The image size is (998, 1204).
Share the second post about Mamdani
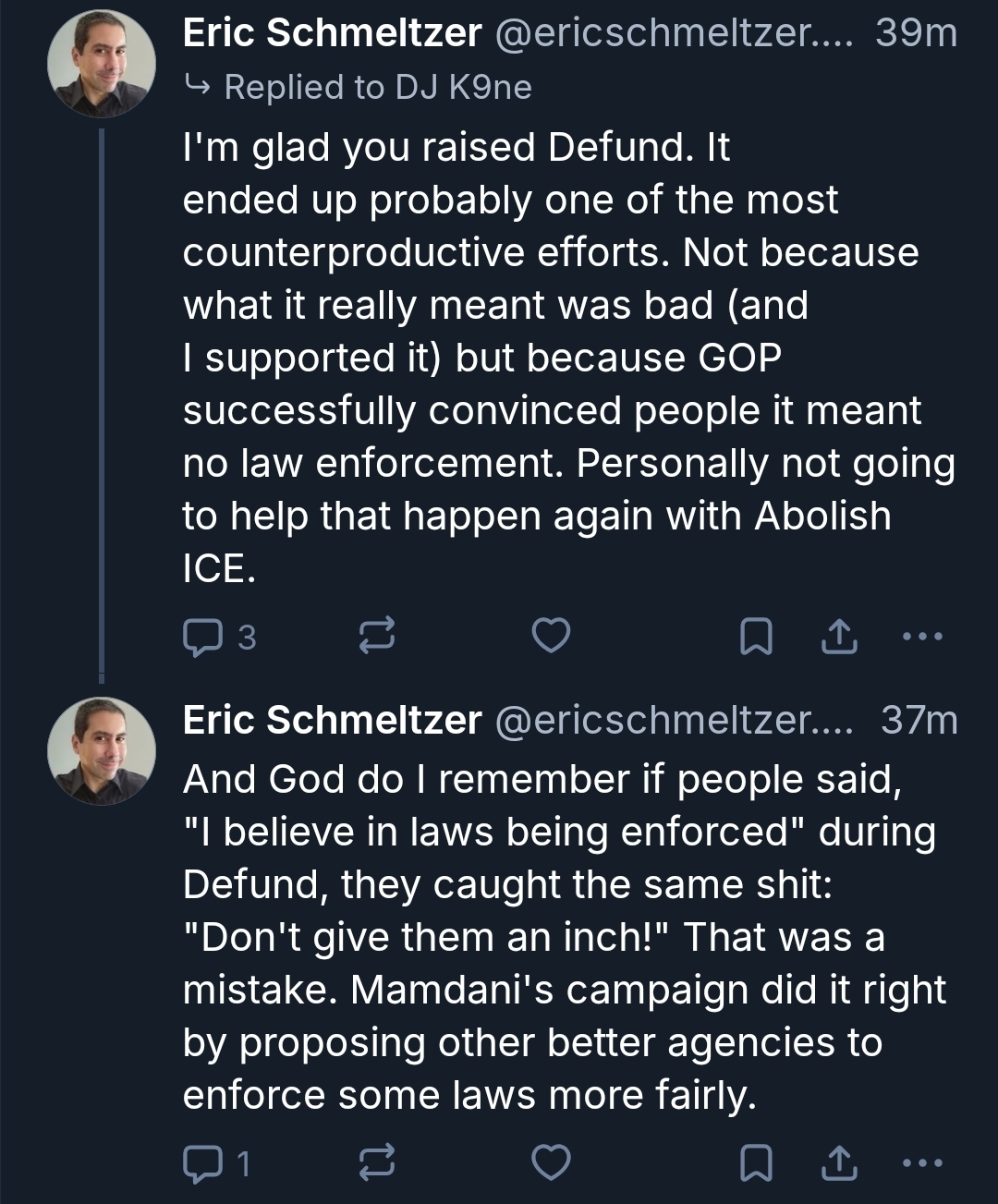[x=839, y=1163]
